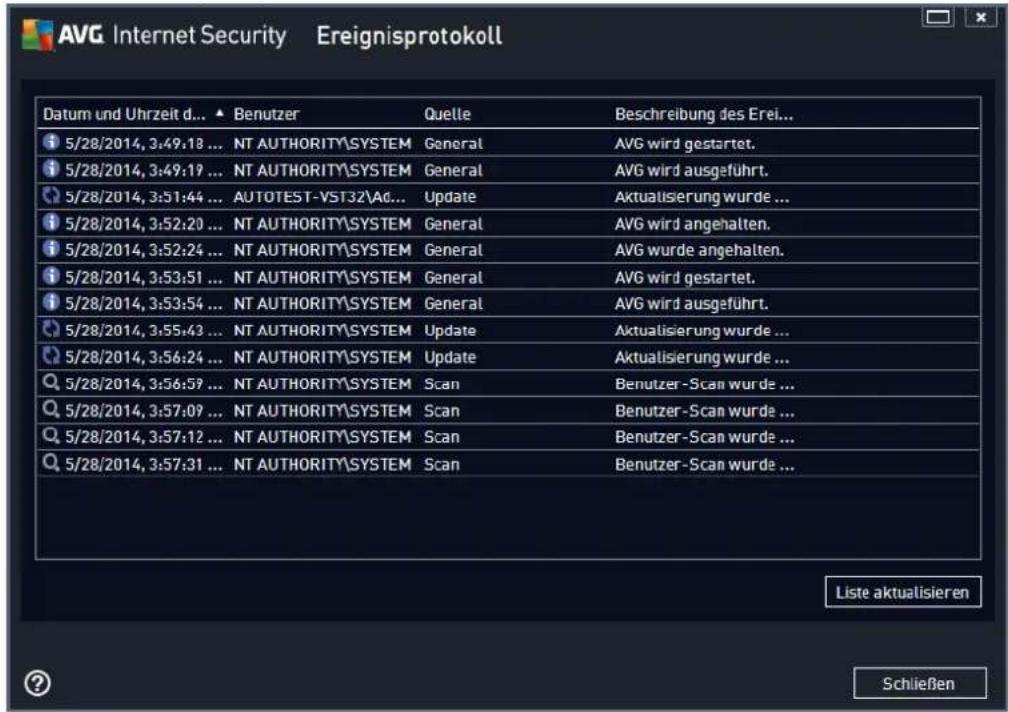Click magnifier icon of 3:56:59 scan event

point(51,383)
